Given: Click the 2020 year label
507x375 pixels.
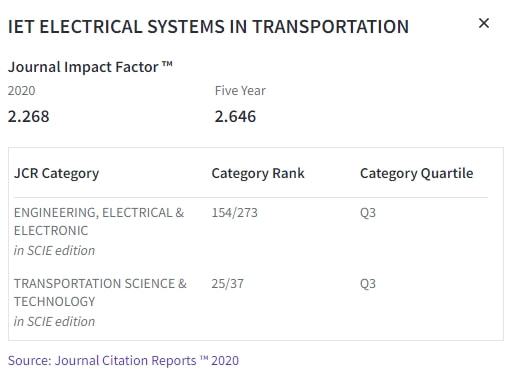Looking at the screenshot, I should 22,91.
